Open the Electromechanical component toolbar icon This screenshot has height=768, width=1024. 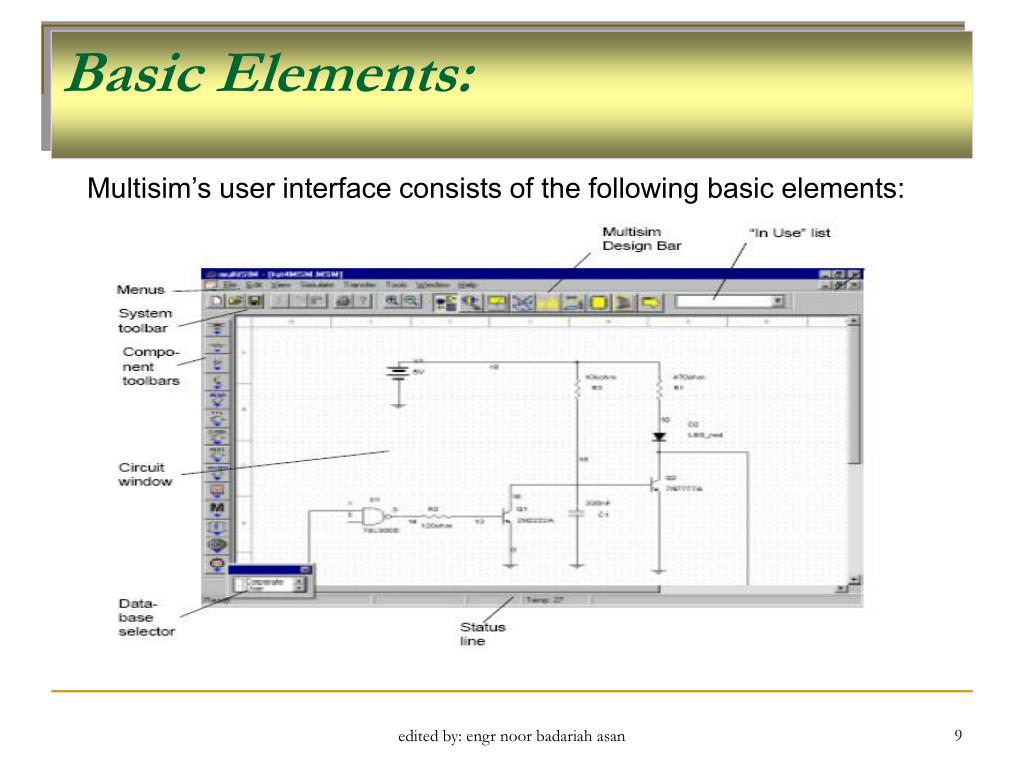pos(217,564)
